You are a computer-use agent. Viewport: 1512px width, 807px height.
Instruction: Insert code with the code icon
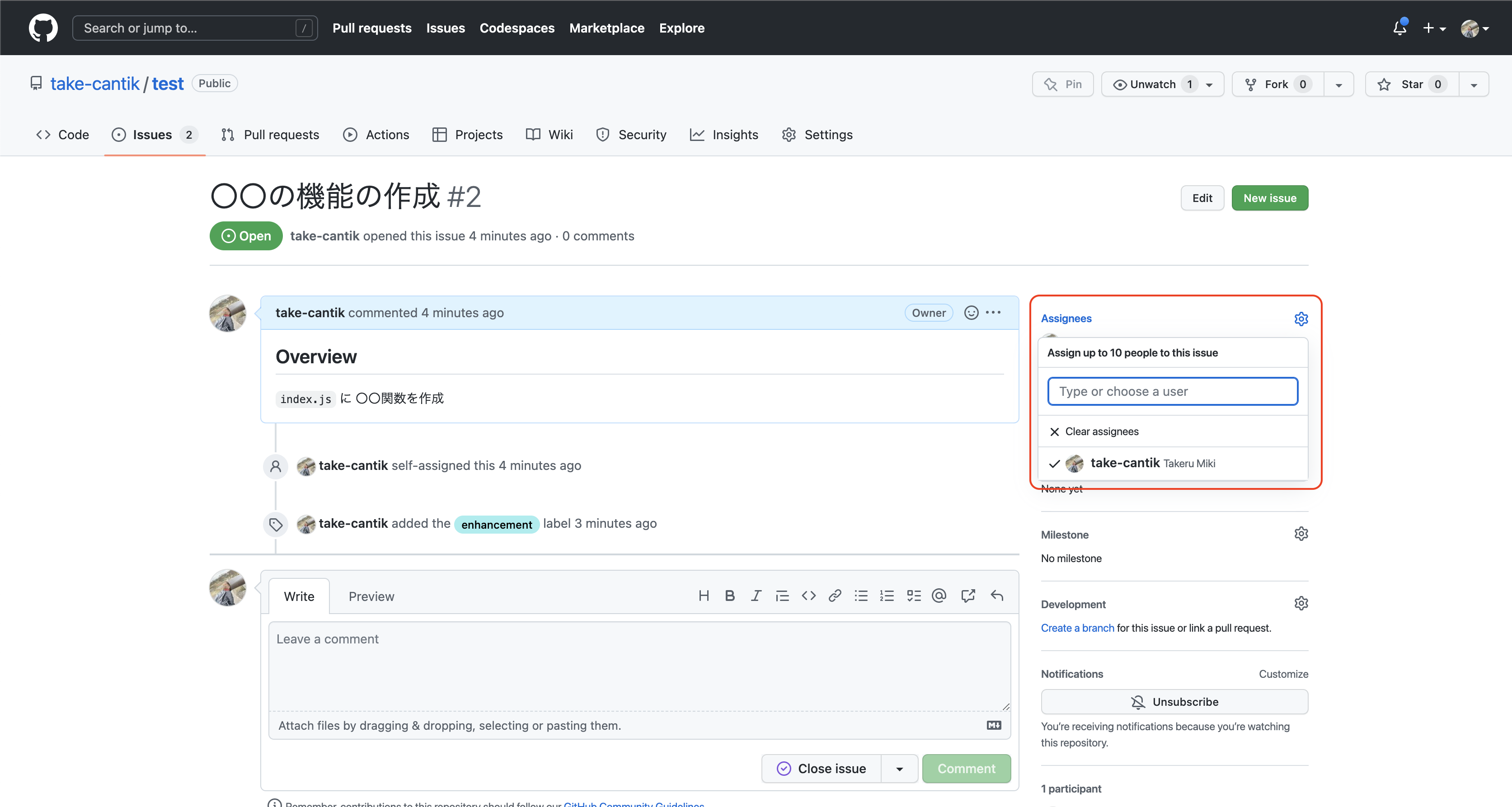808,596
